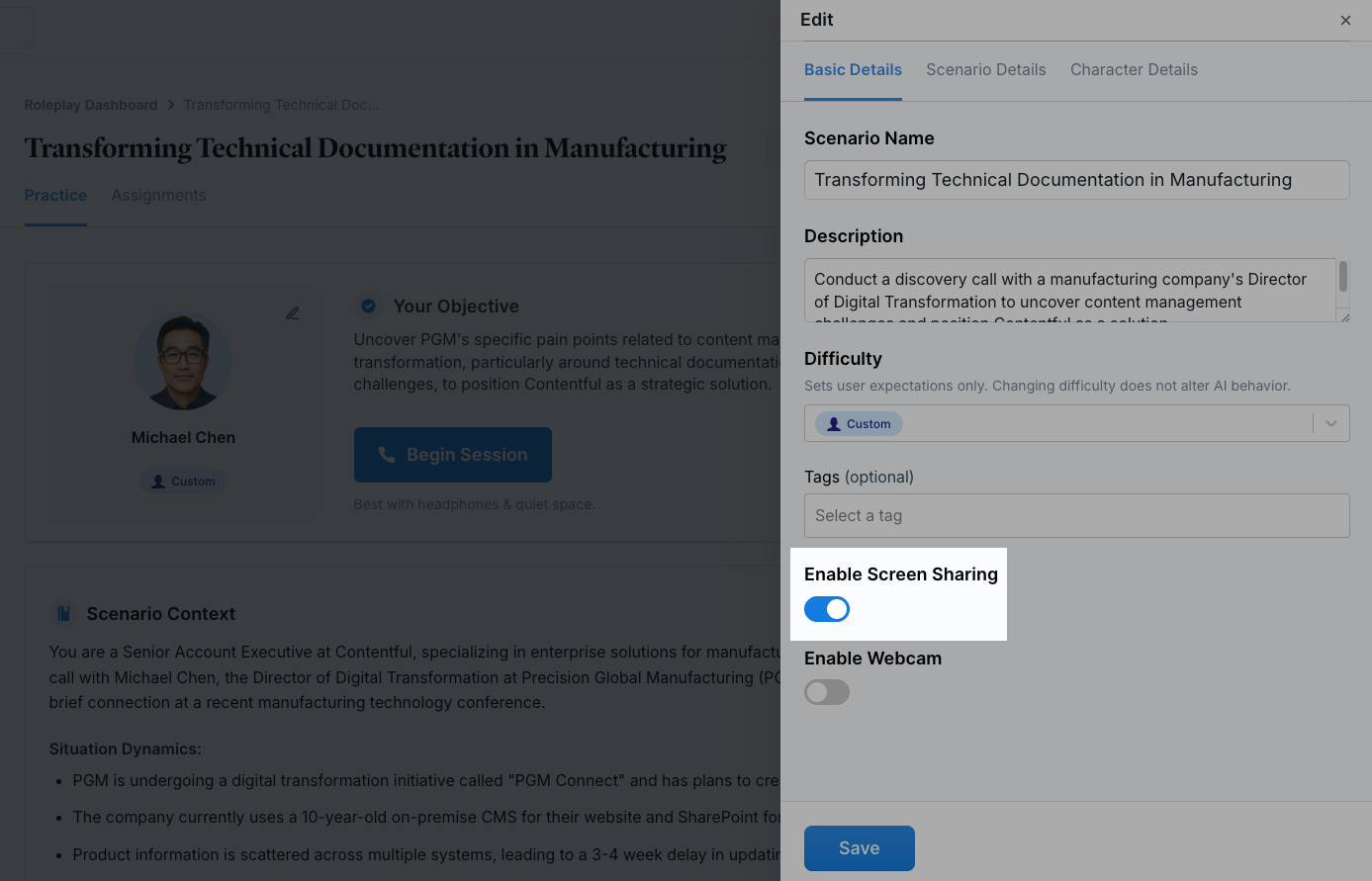Screen dimensions: 1372x881
Task: Click the page title Transforming Technical Documentation in Manufacturing
Action: pyautogui.click(x=375, y=148)
